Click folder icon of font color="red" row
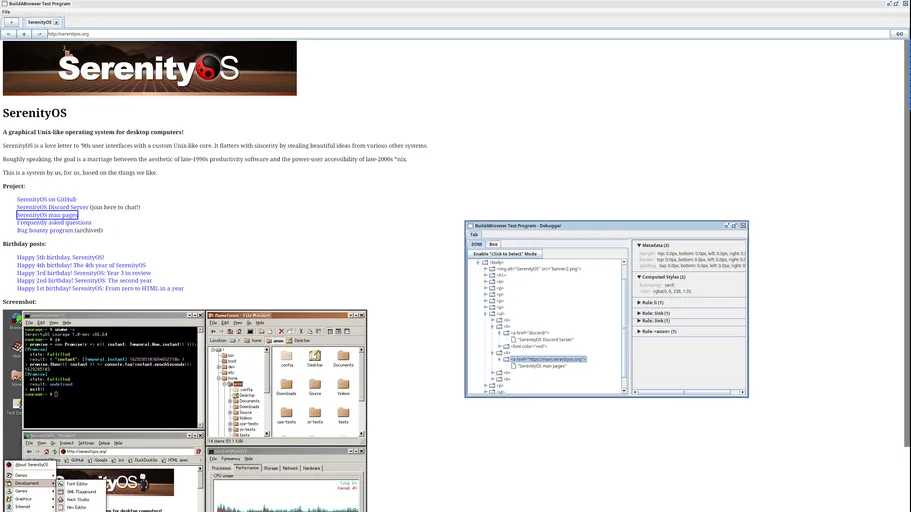 coord(506,346)
